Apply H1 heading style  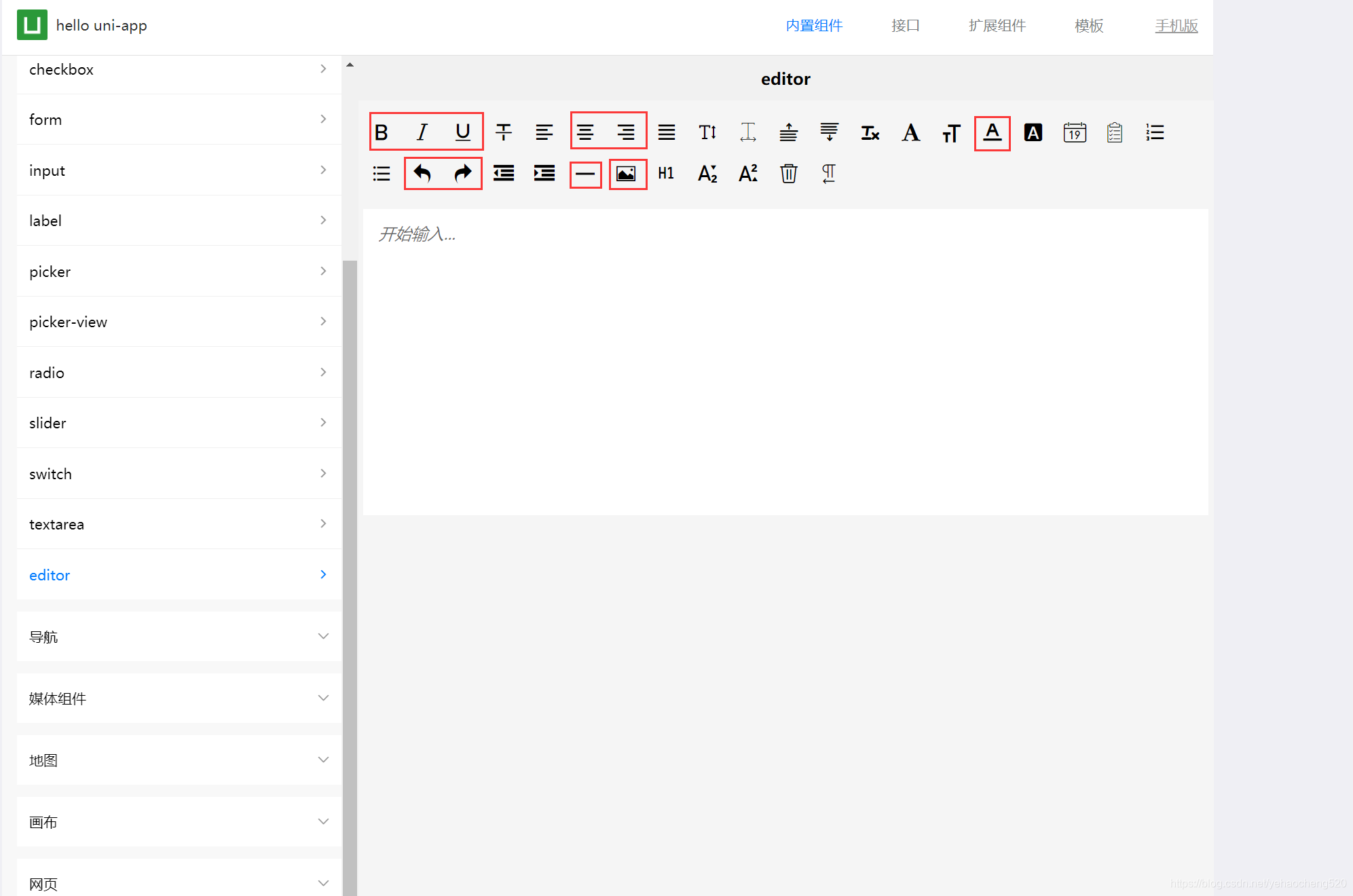click(667, 174)
